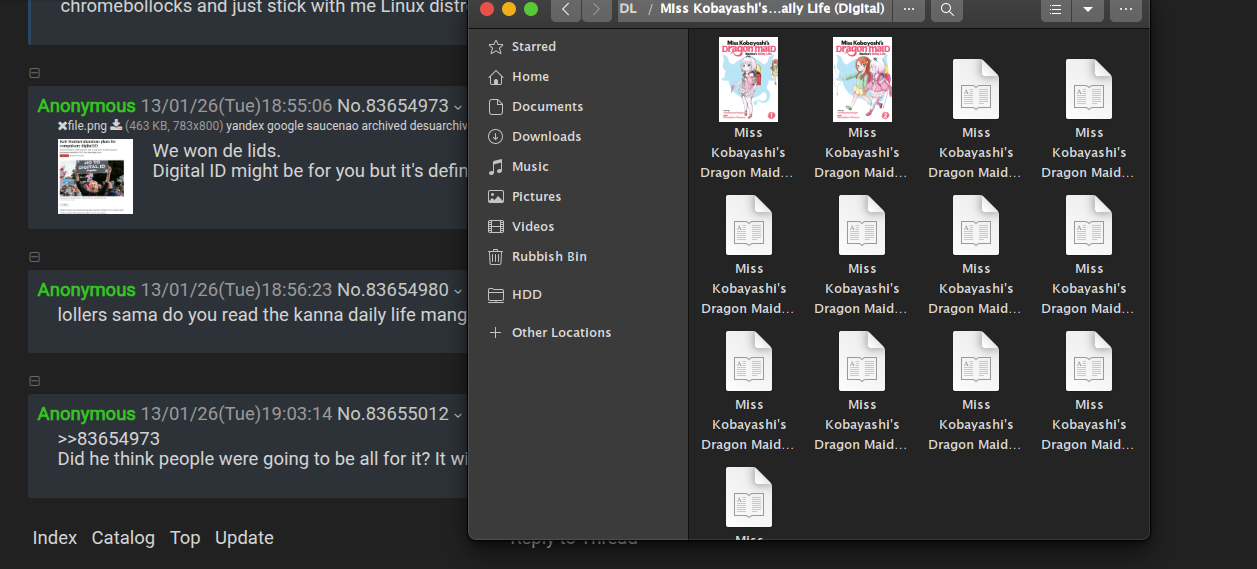Open the post menu arrow next to No.83654973

458,107
